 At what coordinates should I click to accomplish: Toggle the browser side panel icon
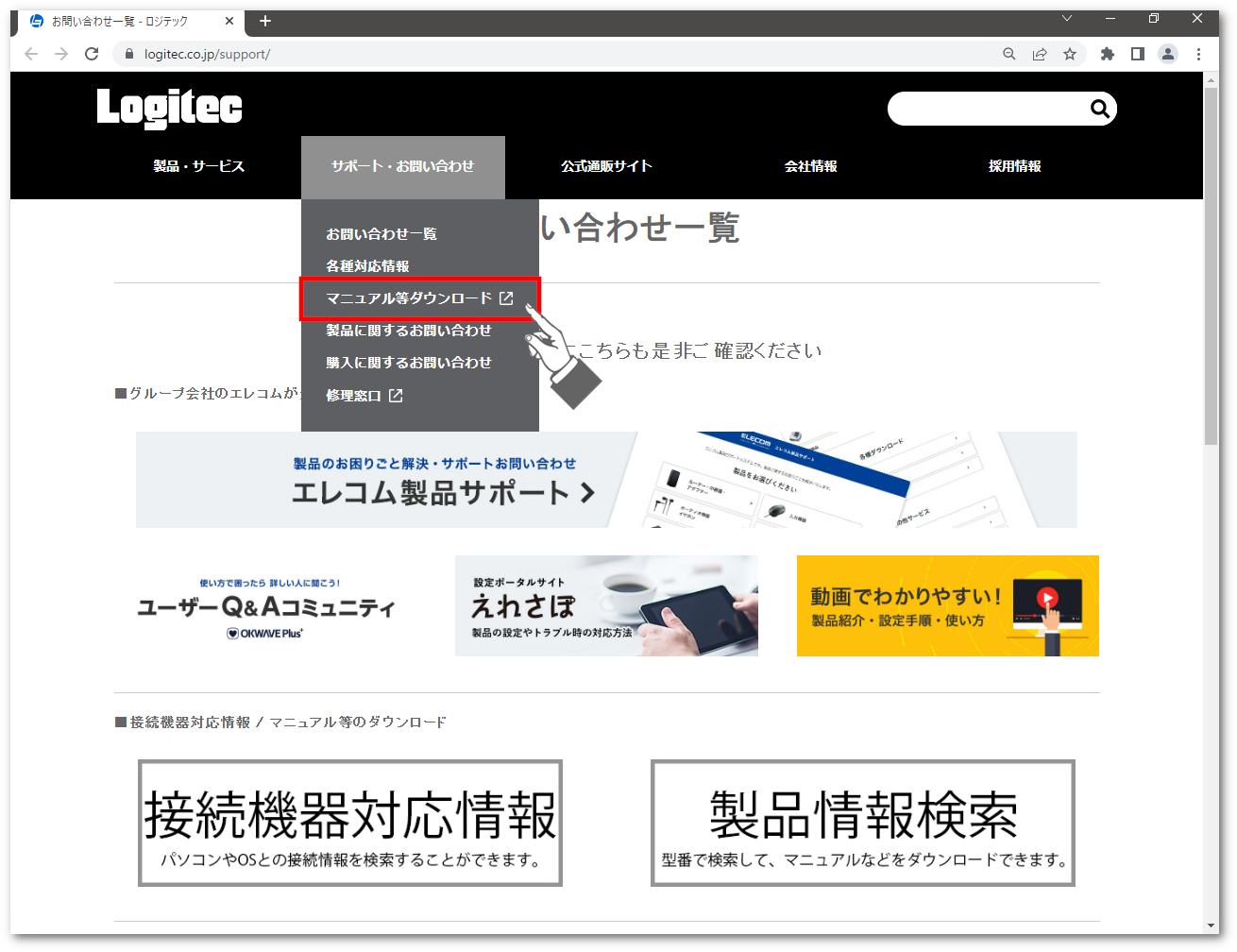pos(1138,54)
